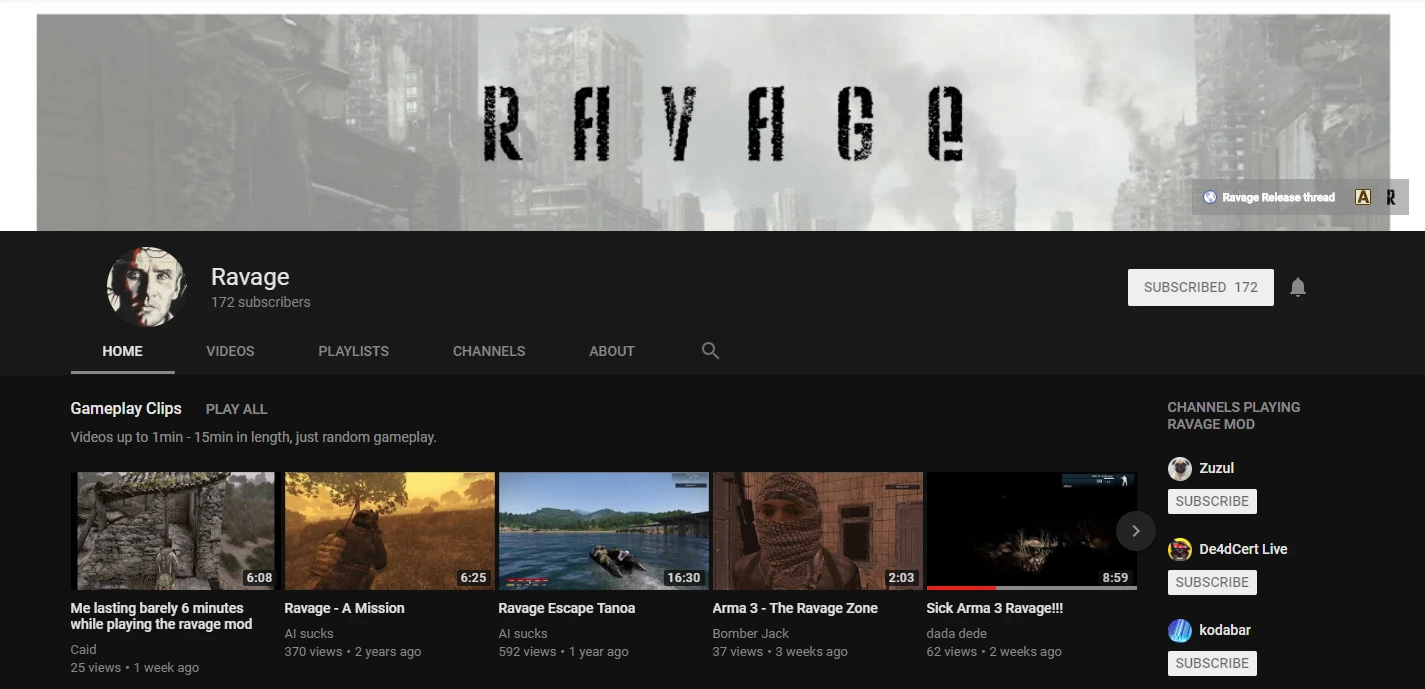Click the 'Ravage Escape Tanoa' title
Viewport: 1425px width, 689px height.
[x=566, y=608]
